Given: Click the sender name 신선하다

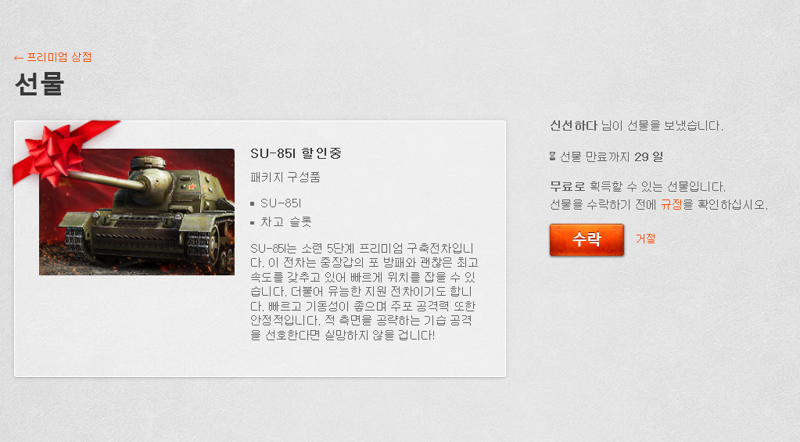Looking at the screenshot, I should point(573,126).
